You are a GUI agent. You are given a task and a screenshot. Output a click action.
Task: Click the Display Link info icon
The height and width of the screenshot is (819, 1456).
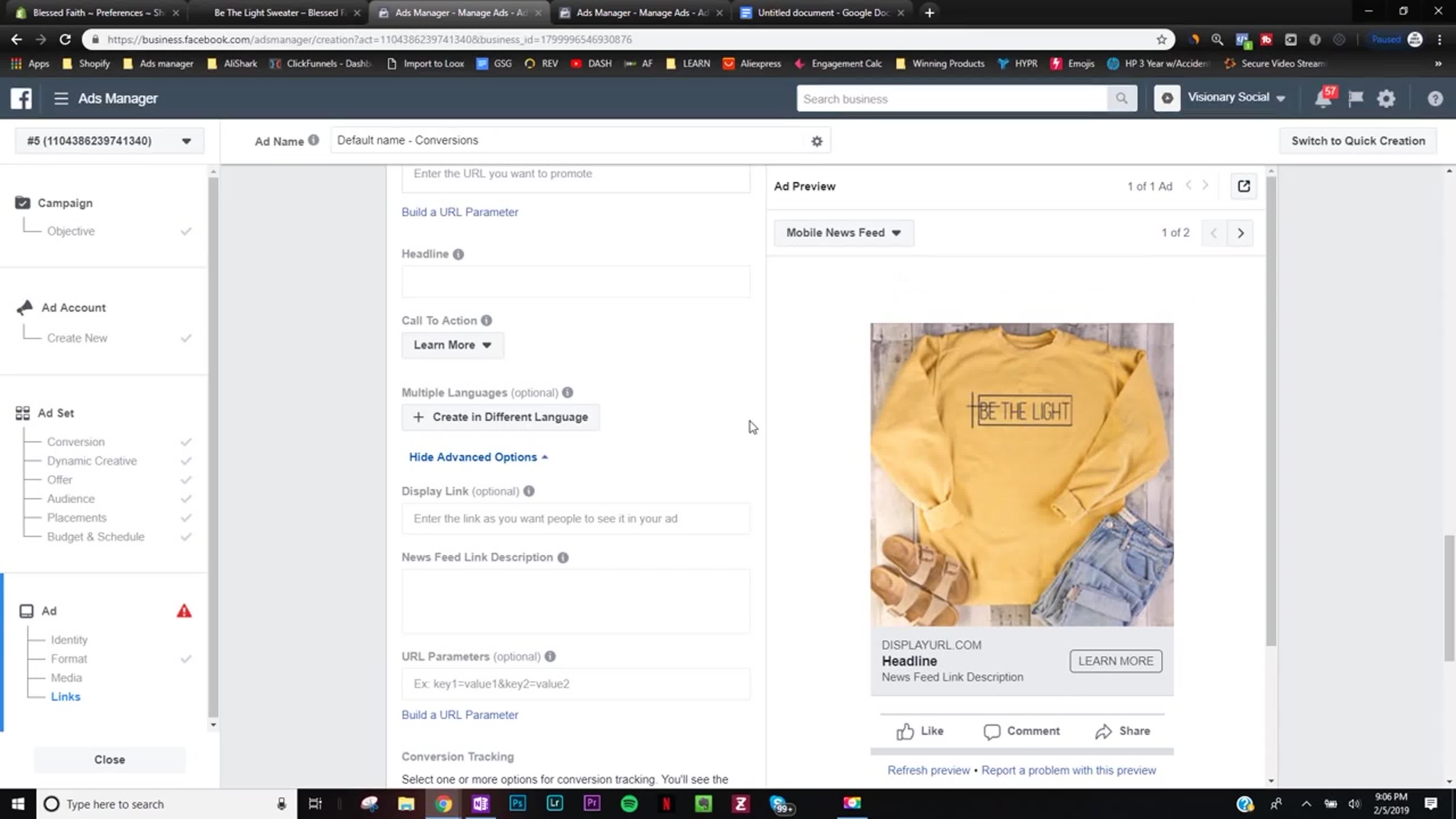pos(529,491)
